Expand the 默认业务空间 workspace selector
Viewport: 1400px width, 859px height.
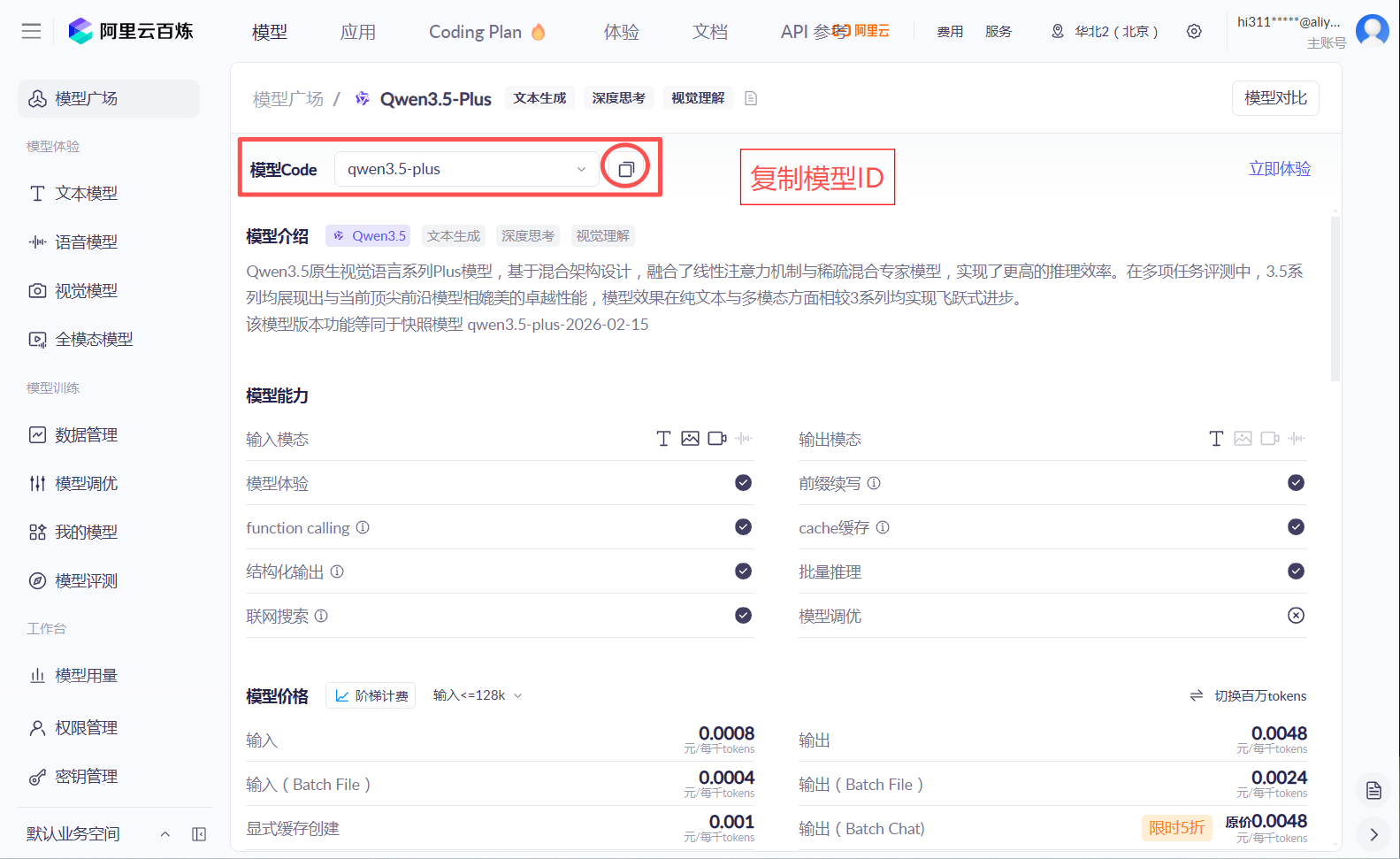coord(164,834)
